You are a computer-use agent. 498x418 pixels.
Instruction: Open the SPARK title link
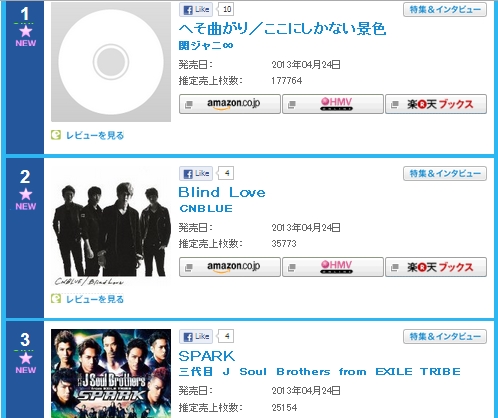(207, 356)
